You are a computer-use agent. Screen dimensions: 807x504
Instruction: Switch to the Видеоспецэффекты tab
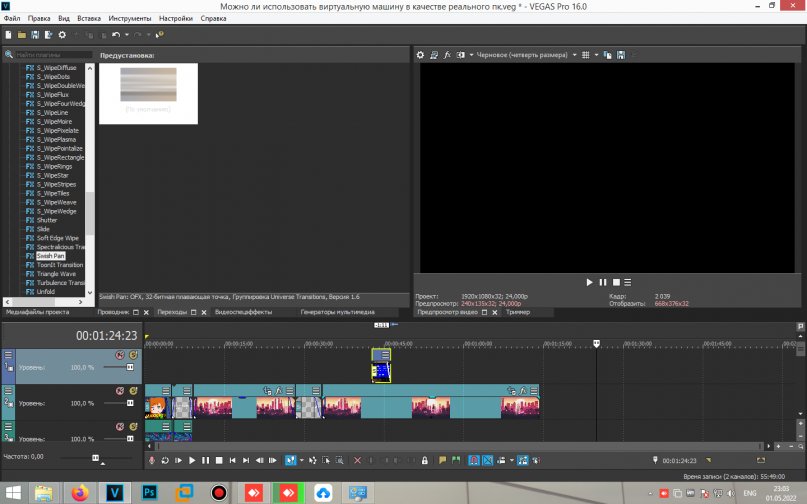(243, 312)
